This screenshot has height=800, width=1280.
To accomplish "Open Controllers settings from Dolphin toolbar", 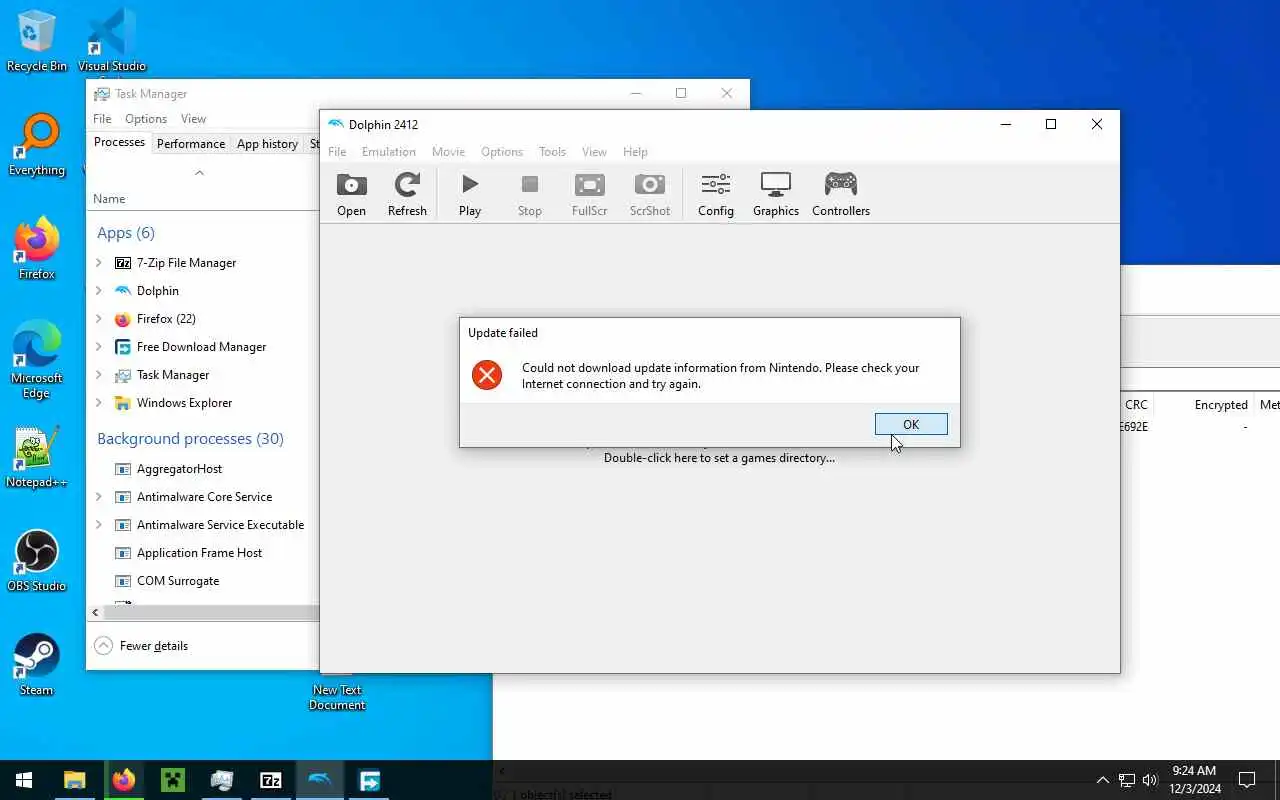I will click(841, 194).
